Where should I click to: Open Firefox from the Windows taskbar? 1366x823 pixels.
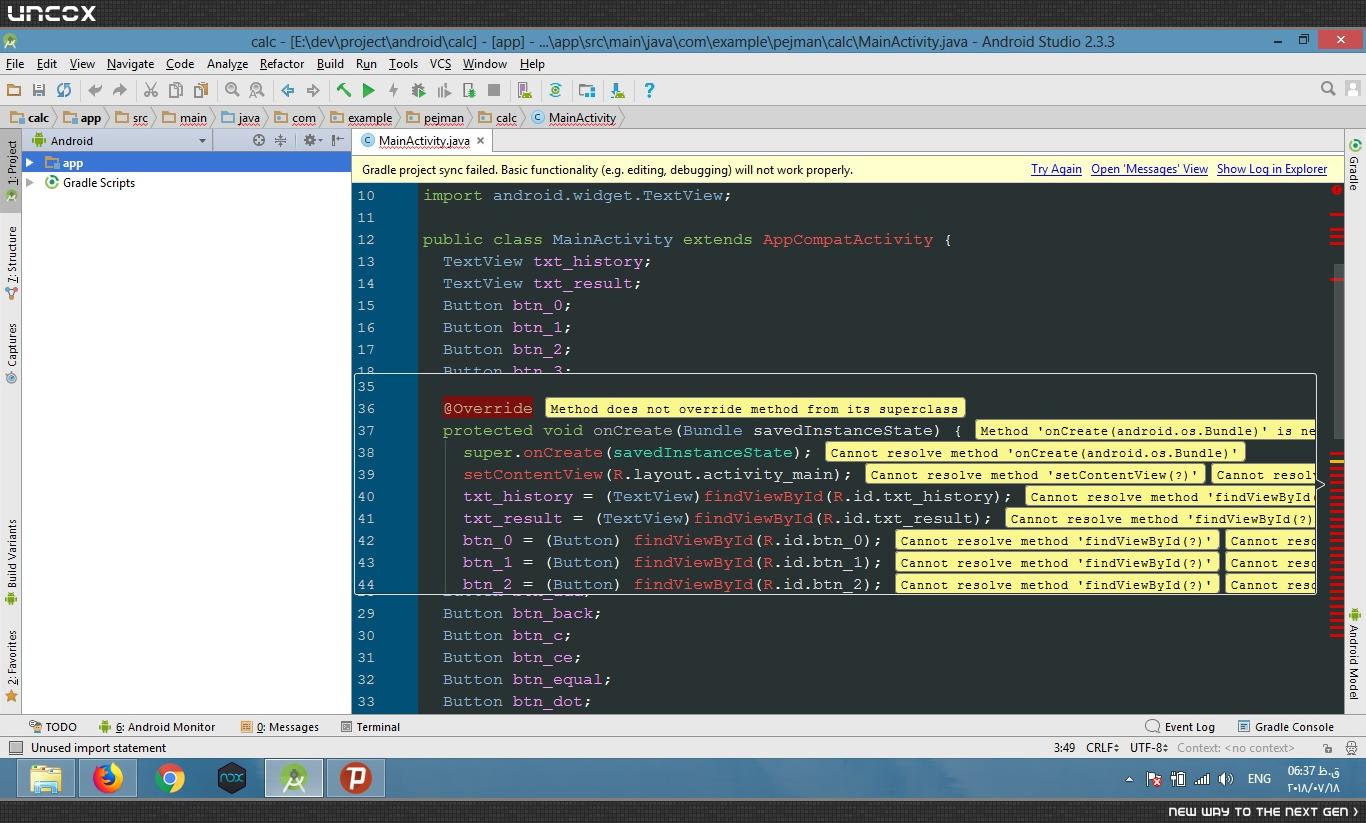click(x=108, y=778)
